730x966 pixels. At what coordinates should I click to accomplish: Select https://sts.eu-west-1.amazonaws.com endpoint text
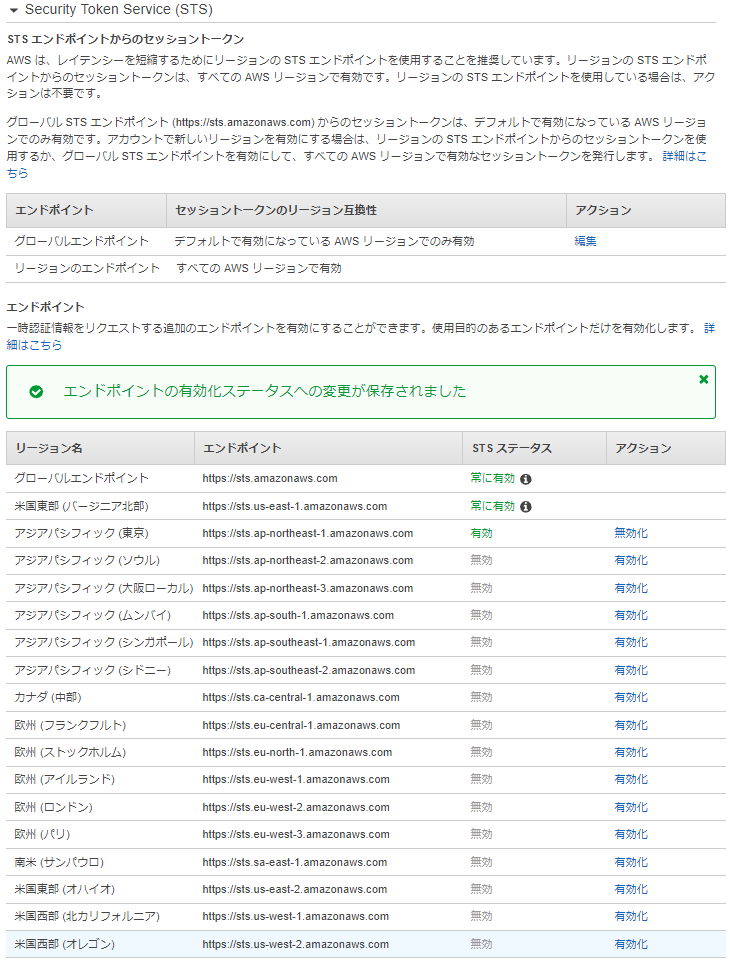click(296, 779)
